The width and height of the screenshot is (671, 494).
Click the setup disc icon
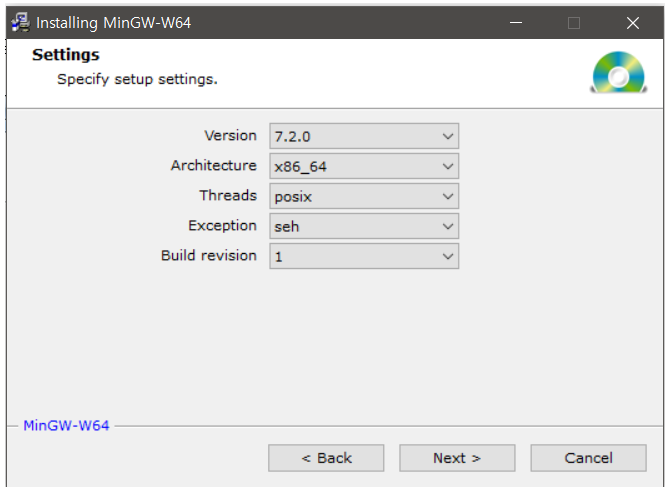618,72
